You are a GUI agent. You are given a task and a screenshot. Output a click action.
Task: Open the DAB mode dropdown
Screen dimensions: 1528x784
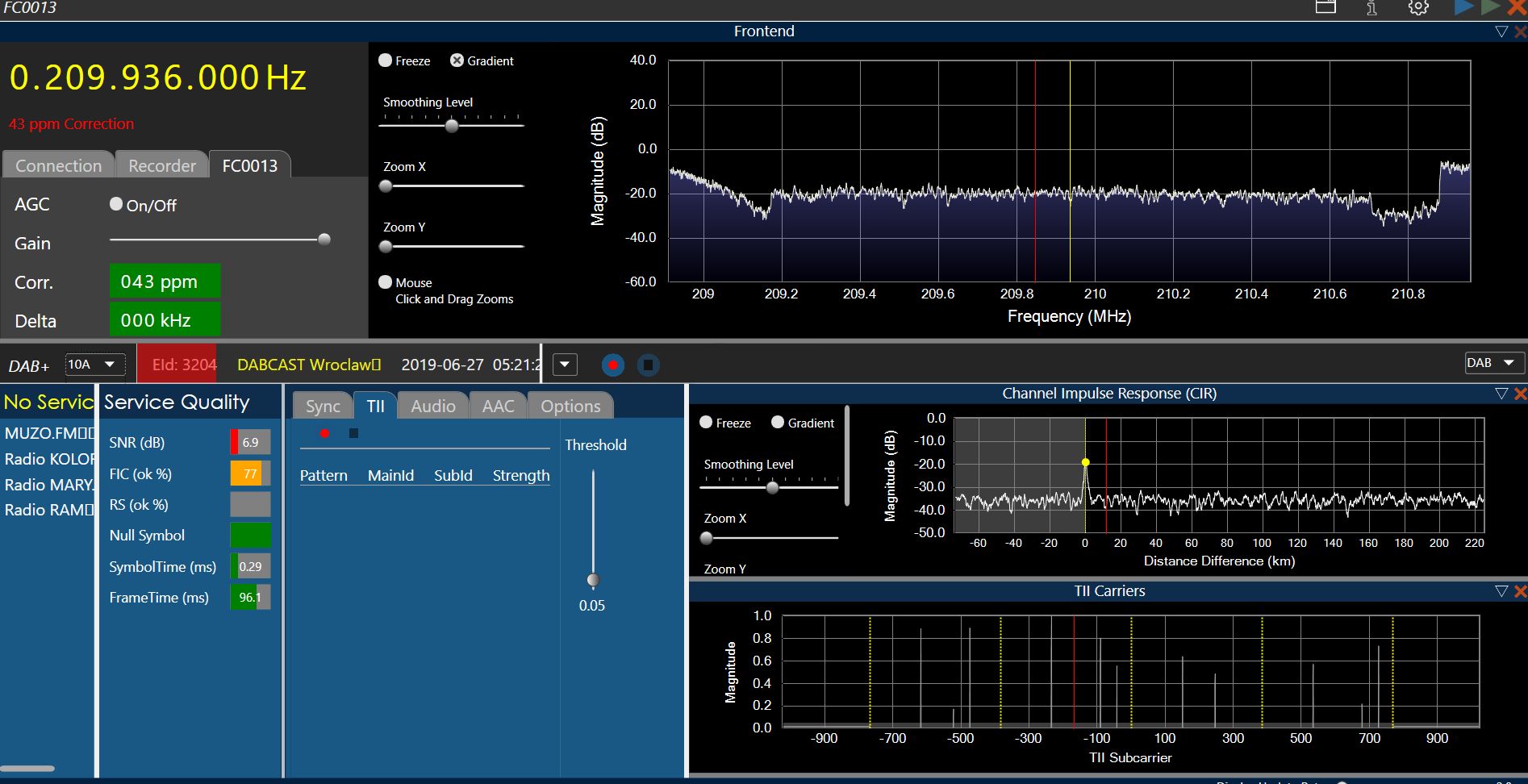click(1494, 363)
